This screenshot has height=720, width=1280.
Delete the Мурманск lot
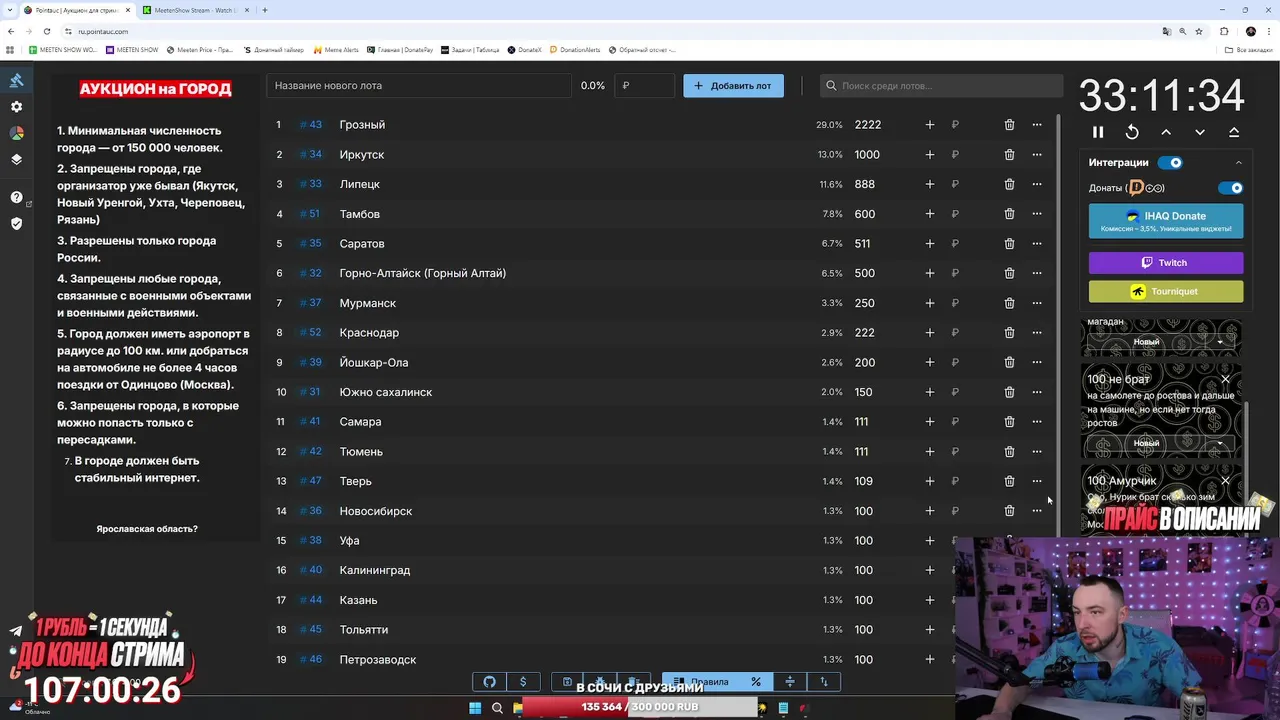pyautogui.click(x=1009, y=303)
